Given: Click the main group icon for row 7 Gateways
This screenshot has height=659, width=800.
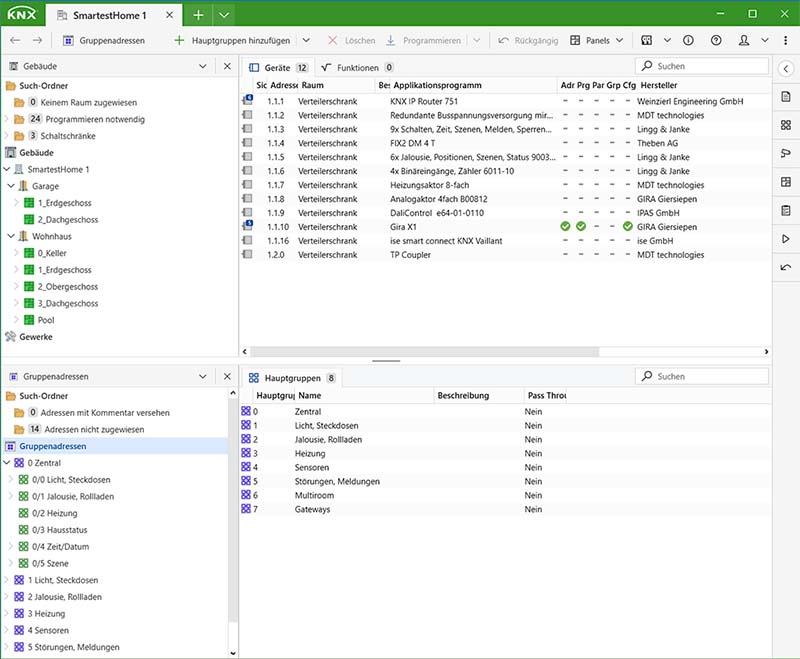Looking at the screenshot, I should point(246,509).
